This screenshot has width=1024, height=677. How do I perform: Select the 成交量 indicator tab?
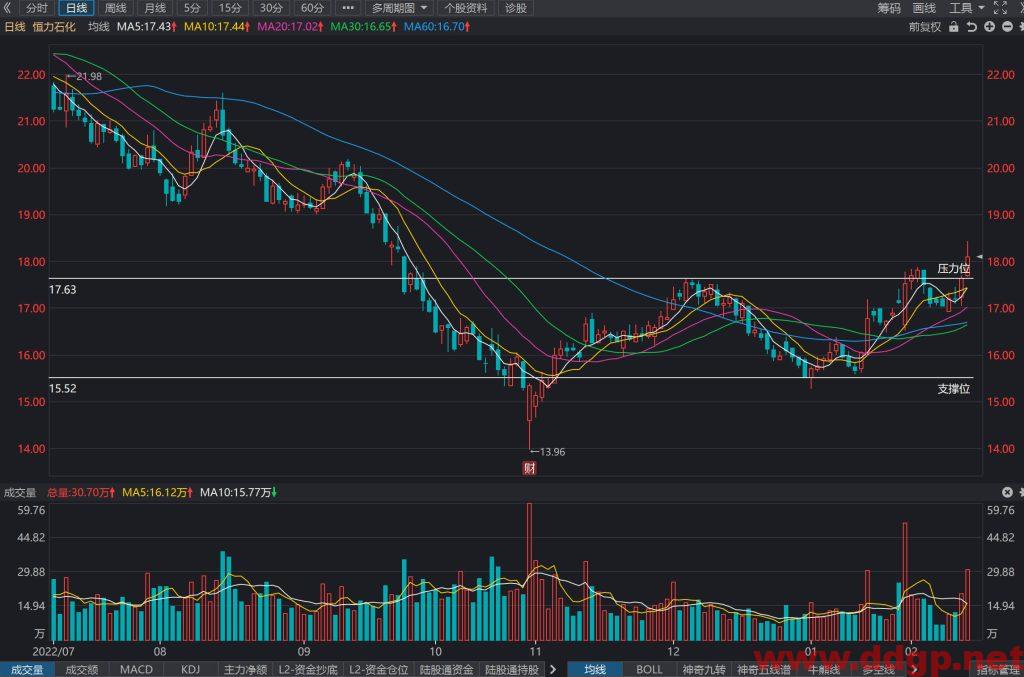pyautogui.click(x=26, y=670)
